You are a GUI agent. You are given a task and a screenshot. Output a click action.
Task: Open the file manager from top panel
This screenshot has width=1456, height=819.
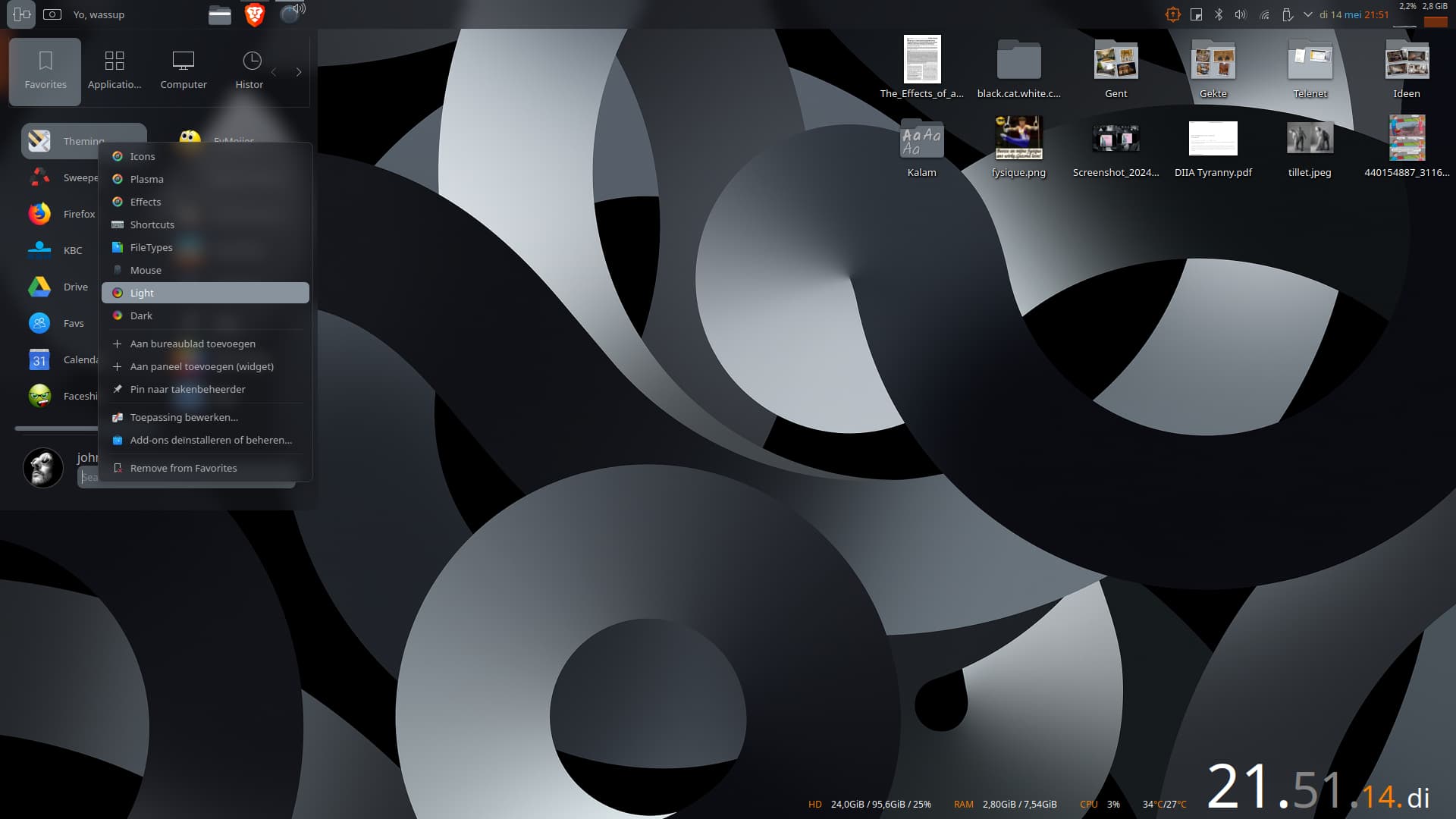(220, 14)
